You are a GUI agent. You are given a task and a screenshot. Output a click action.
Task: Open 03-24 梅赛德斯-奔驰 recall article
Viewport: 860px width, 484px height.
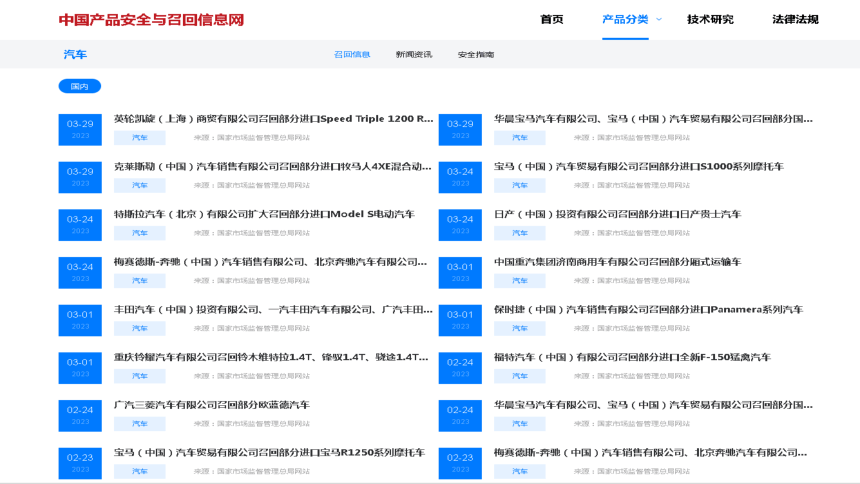tap(270, 262)
